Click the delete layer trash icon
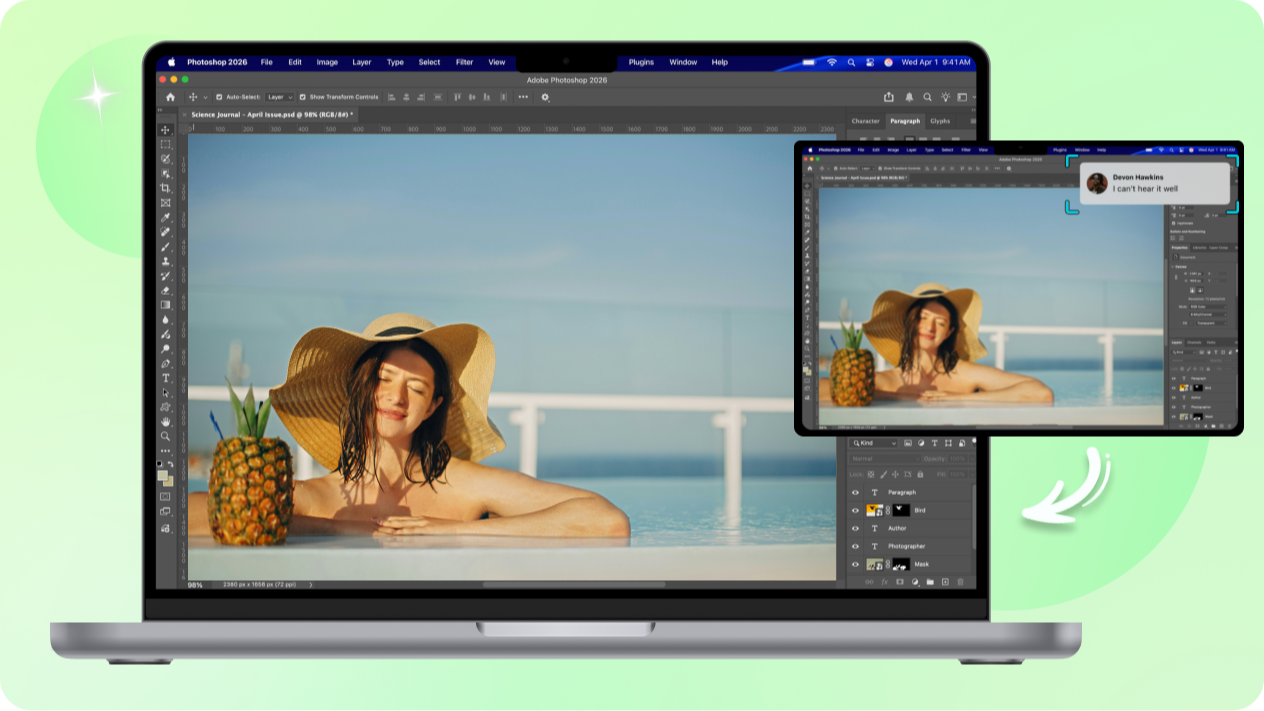 (960, 582)
